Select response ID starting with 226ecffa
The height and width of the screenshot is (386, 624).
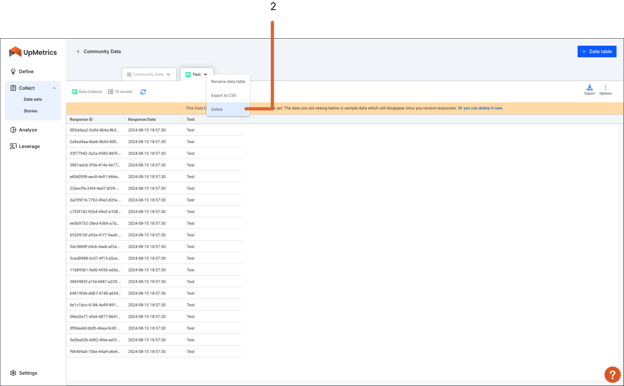(x=94, y=188)
